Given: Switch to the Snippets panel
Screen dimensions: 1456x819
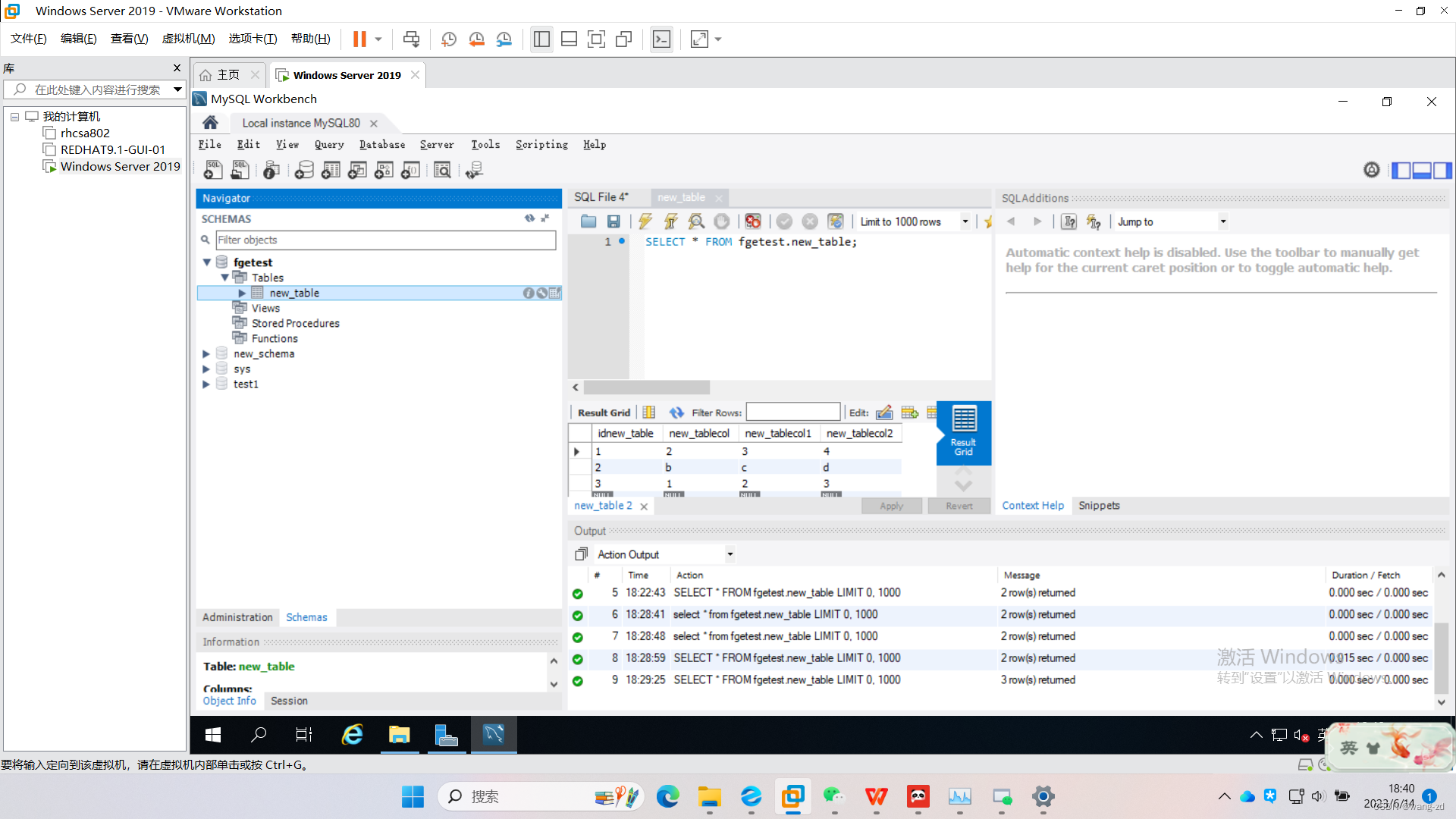Looking at the screenshot, I should click(x=1099, y=505).
